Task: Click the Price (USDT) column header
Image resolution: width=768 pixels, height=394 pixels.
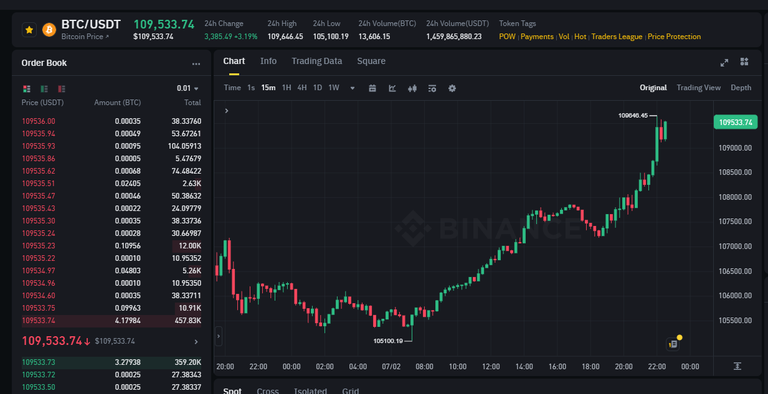Action: click(x=43, y=103)
